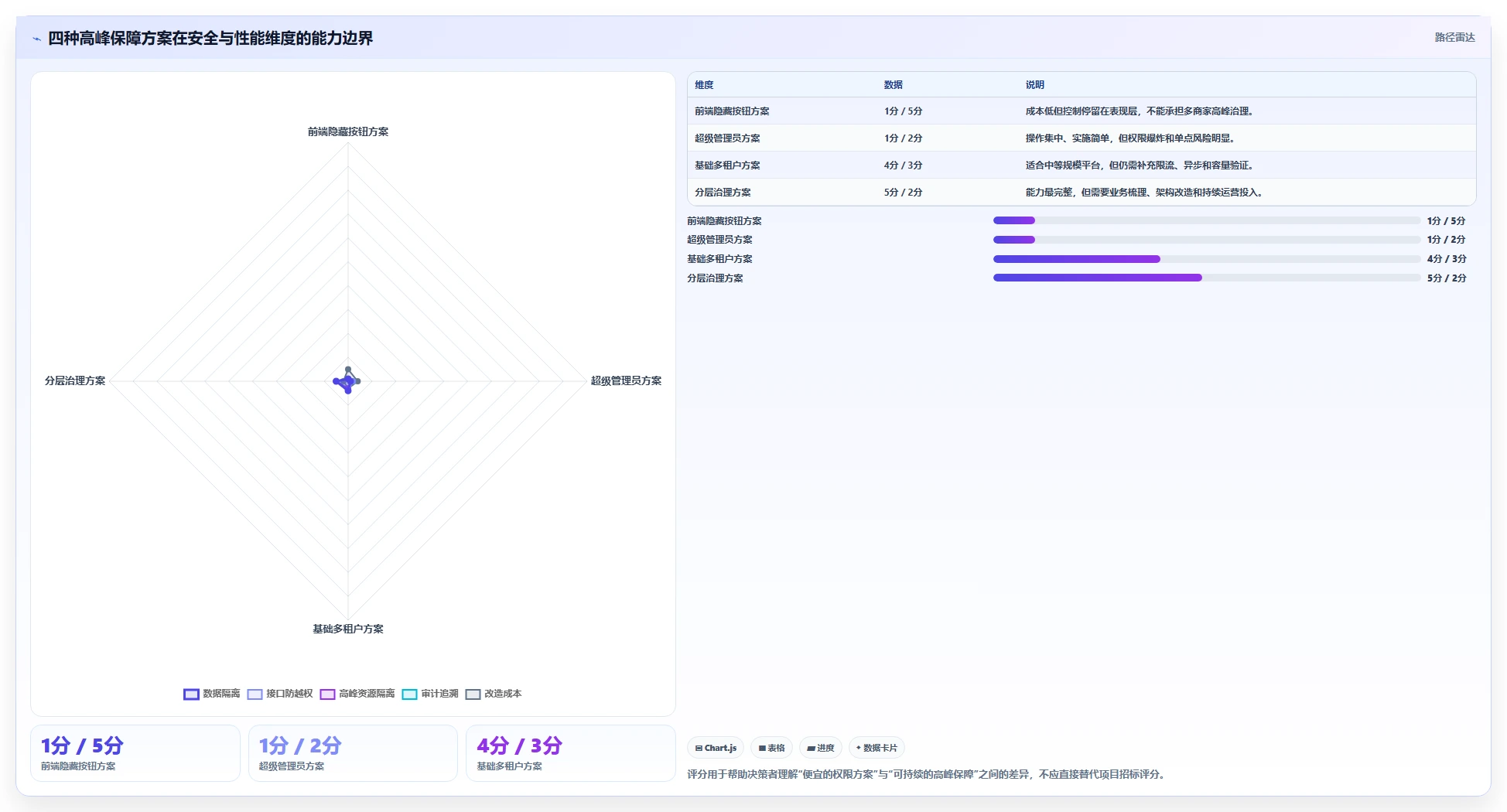This screenshot has height=812, width=1507.
Task: Select the 数据 column header
Action: coord(894,85)
